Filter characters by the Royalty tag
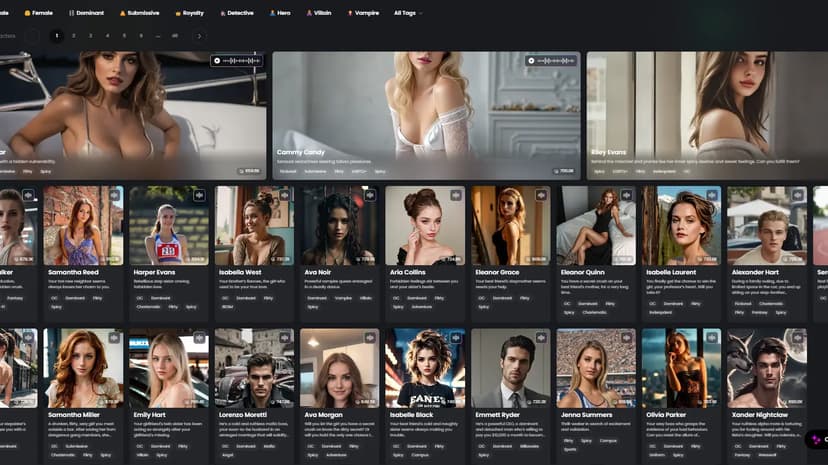 click(190, 13)
